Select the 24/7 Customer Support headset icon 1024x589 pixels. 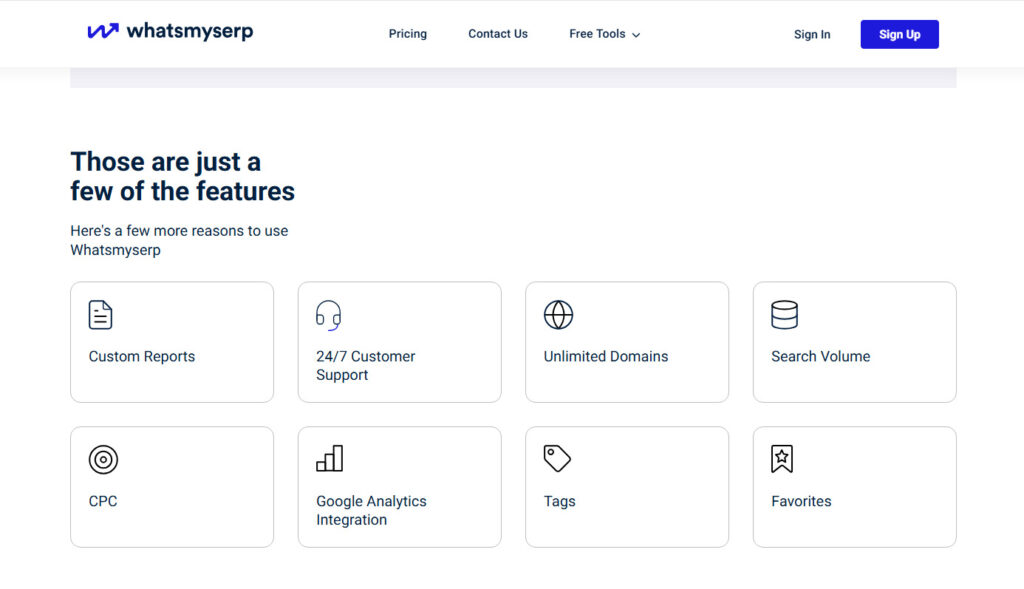pos(328,313)
